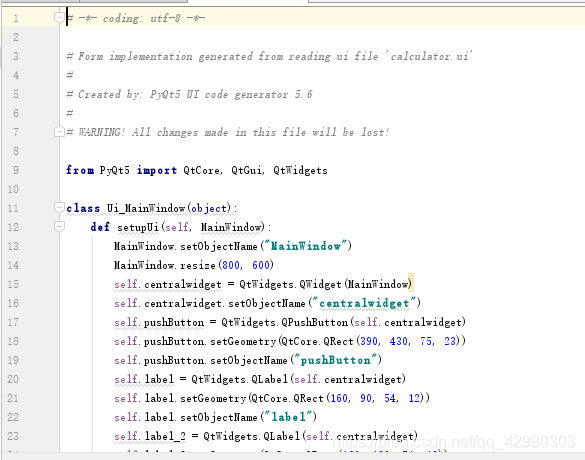Collapse the comment block fold on line 1

(59, 17)
